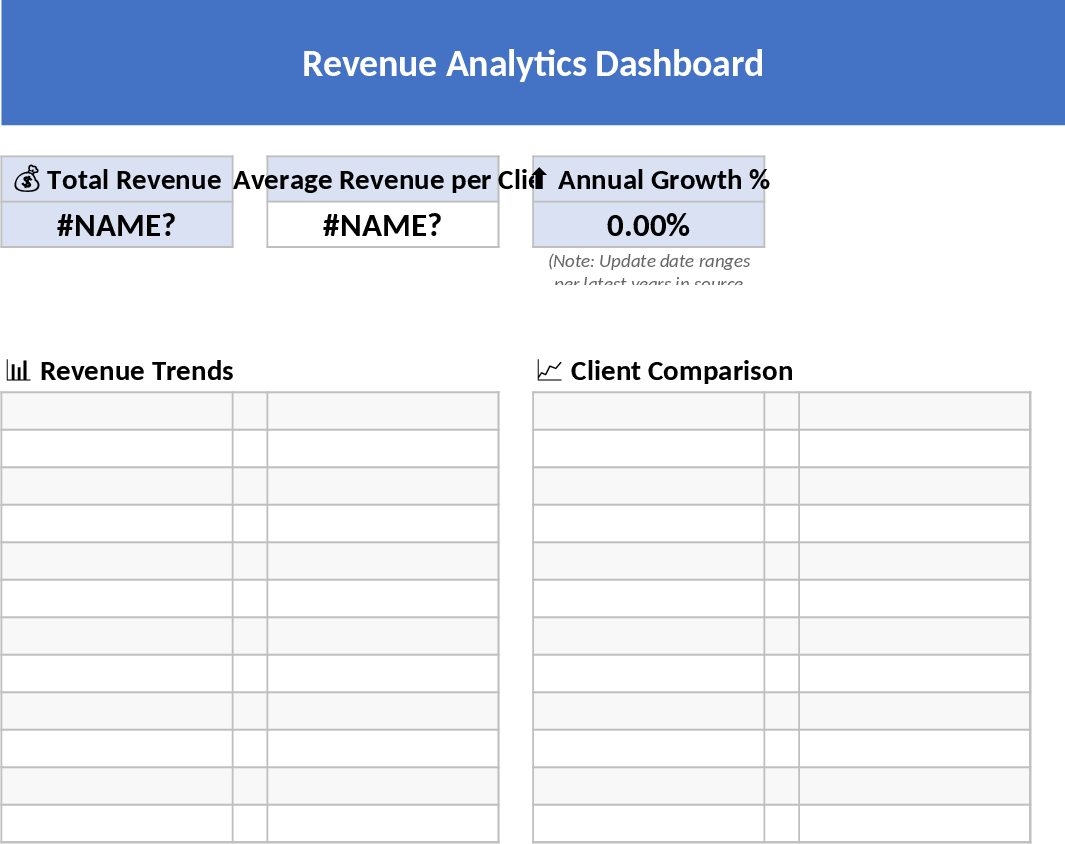Click the bottom row of the Client Comparison table

648,823
